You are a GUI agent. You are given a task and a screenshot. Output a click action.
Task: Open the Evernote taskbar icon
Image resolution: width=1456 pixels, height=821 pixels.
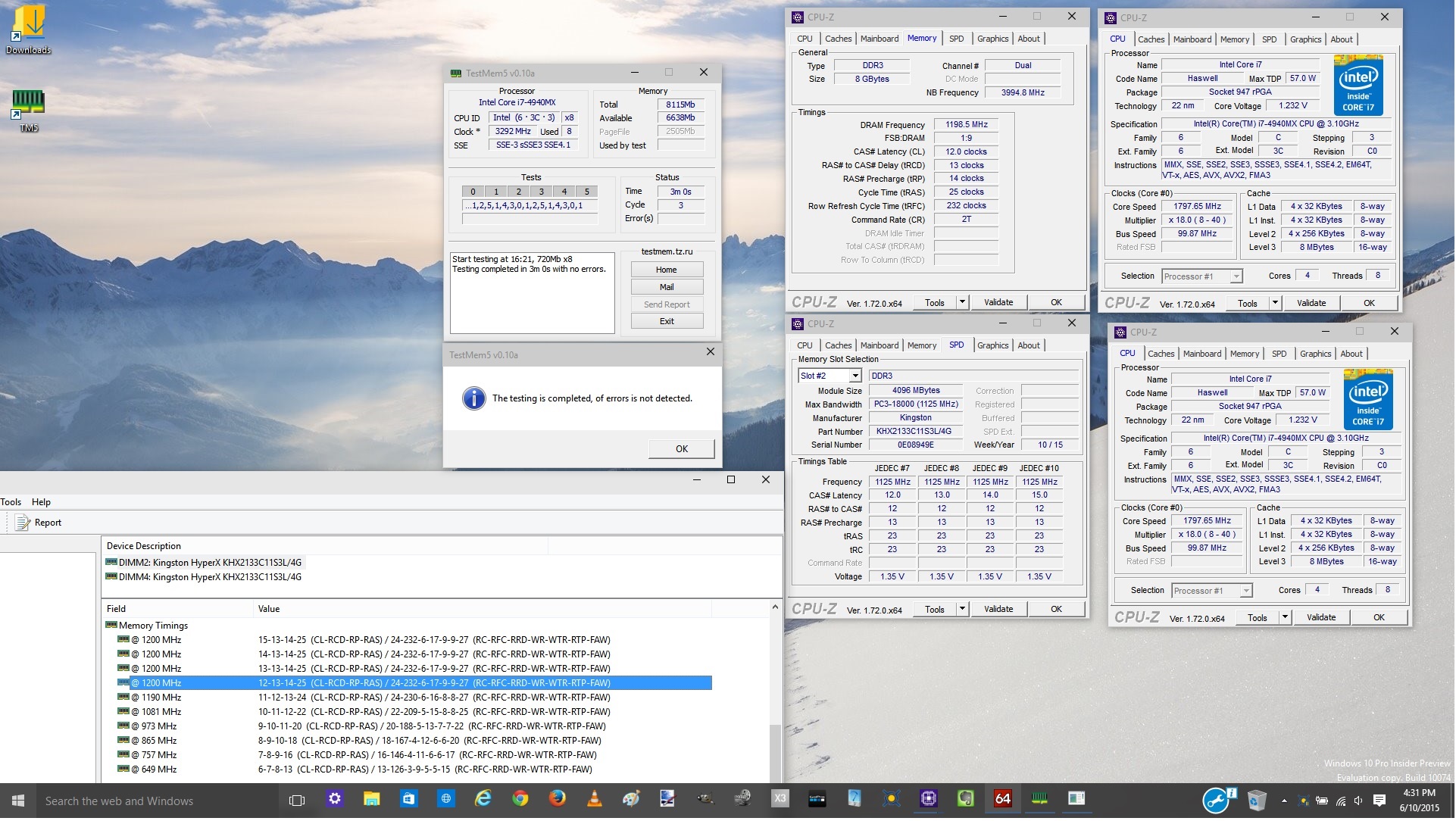click(966, 801)
